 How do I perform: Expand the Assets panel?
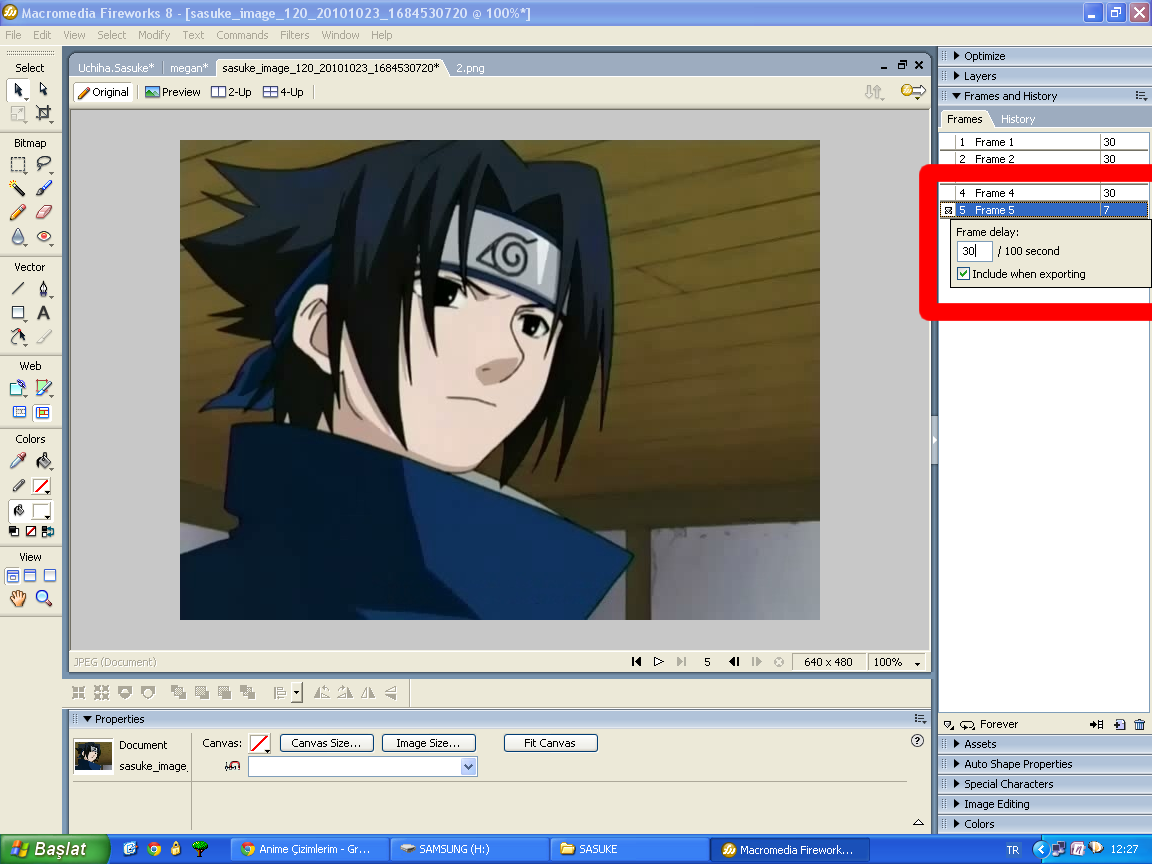click(x=957, y=744)
